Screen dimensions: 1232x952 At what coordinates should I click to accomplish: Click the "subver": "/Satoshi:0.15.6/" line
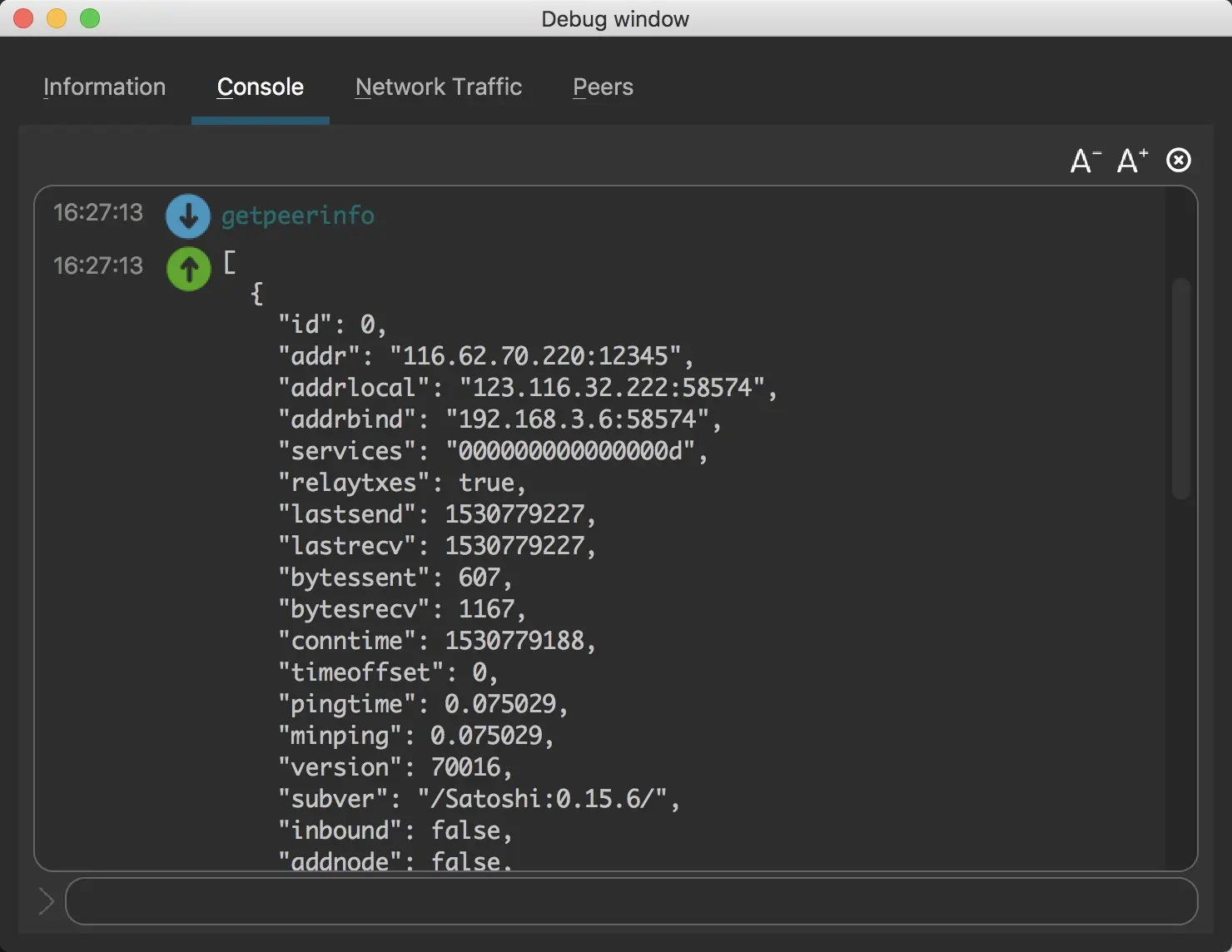pos(479,799)
